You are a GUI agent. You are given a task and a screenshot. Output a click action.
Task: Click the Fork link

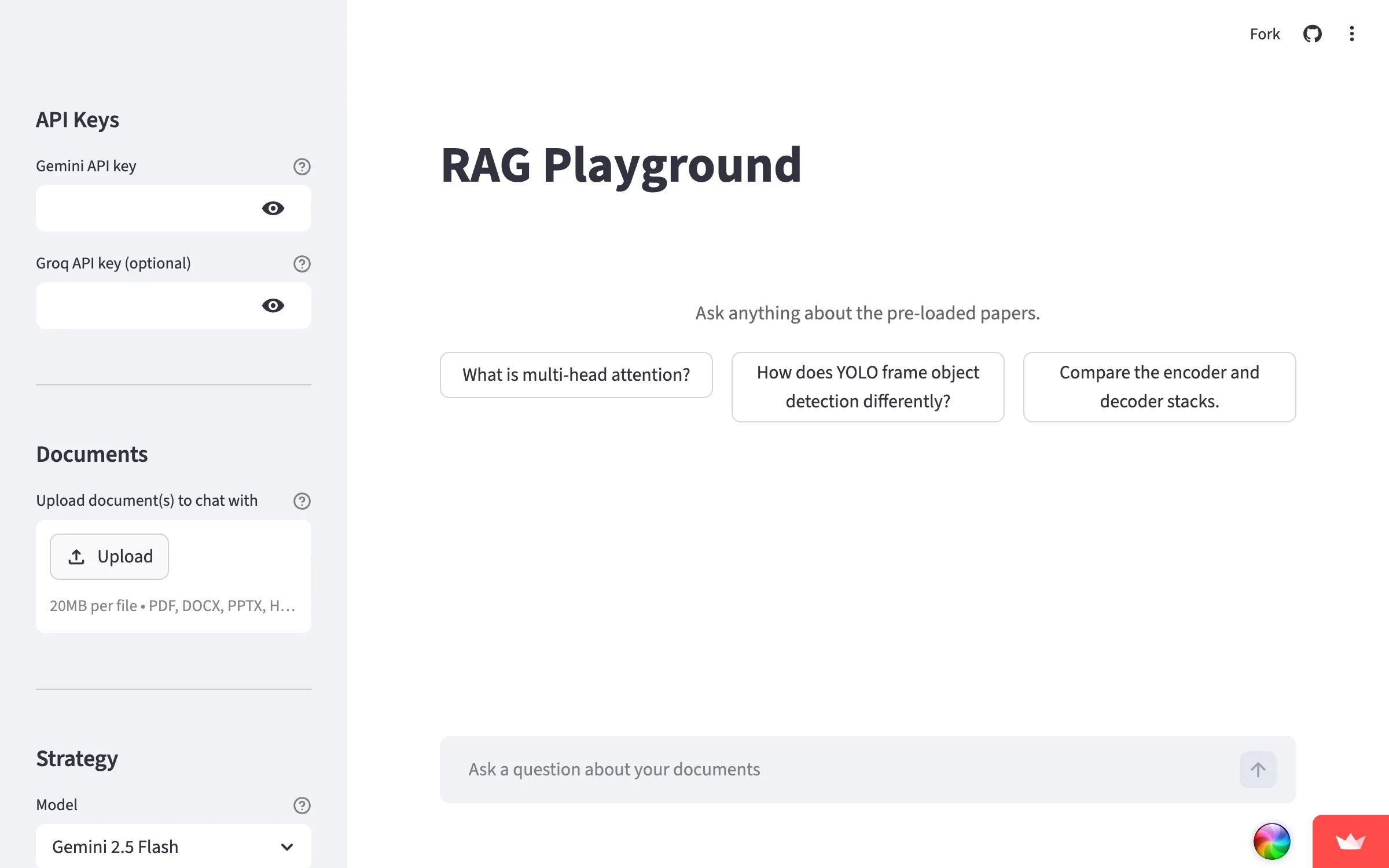(1265, 34)
